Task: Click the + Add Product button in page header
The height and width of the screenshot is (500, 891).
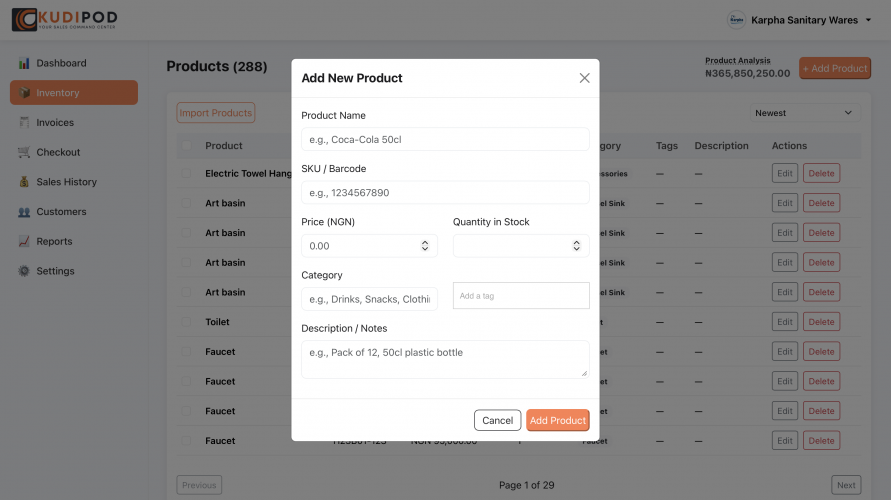Action: pyautogui.click(x=835, y=68)
